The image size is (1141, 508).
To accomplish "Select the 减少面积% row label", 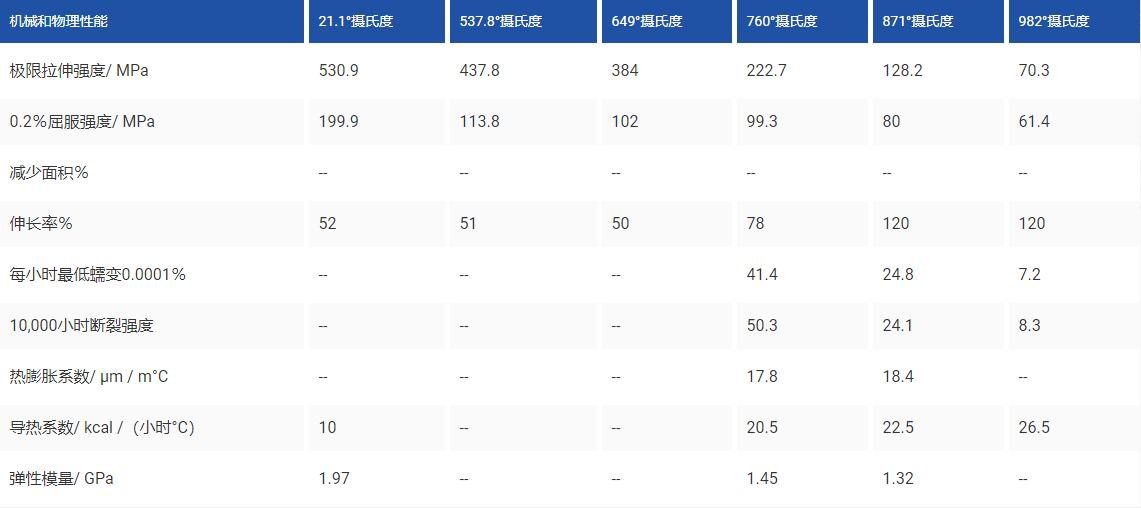I will pos(49,173).
